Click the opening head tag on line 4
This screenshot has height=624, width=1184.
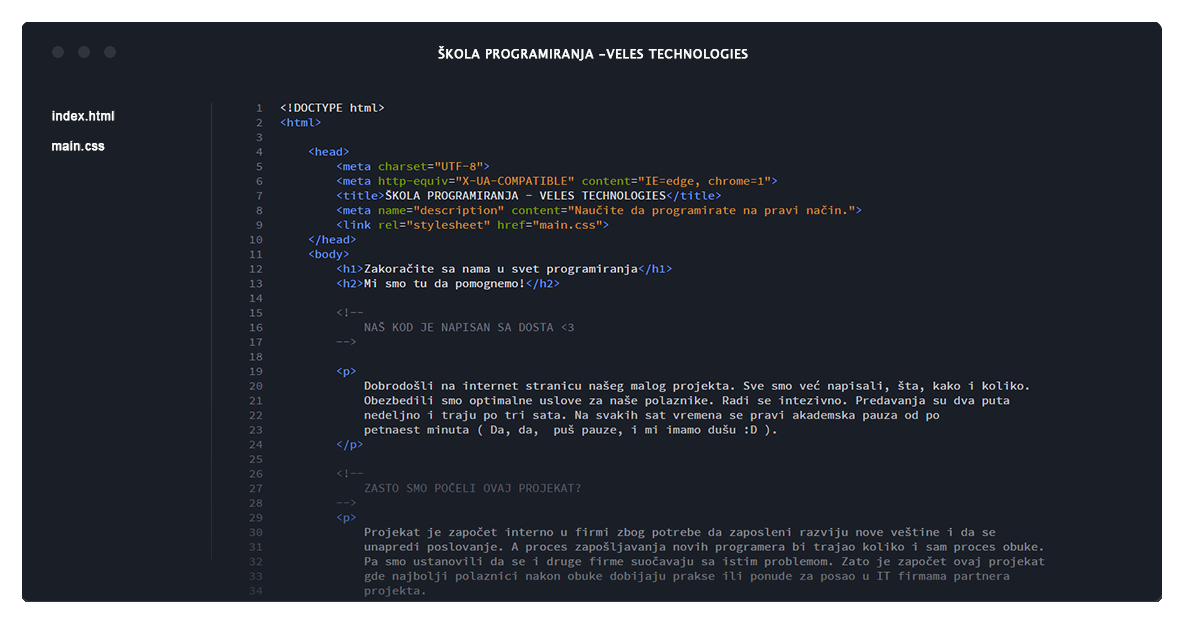click(x=329, y=152)
